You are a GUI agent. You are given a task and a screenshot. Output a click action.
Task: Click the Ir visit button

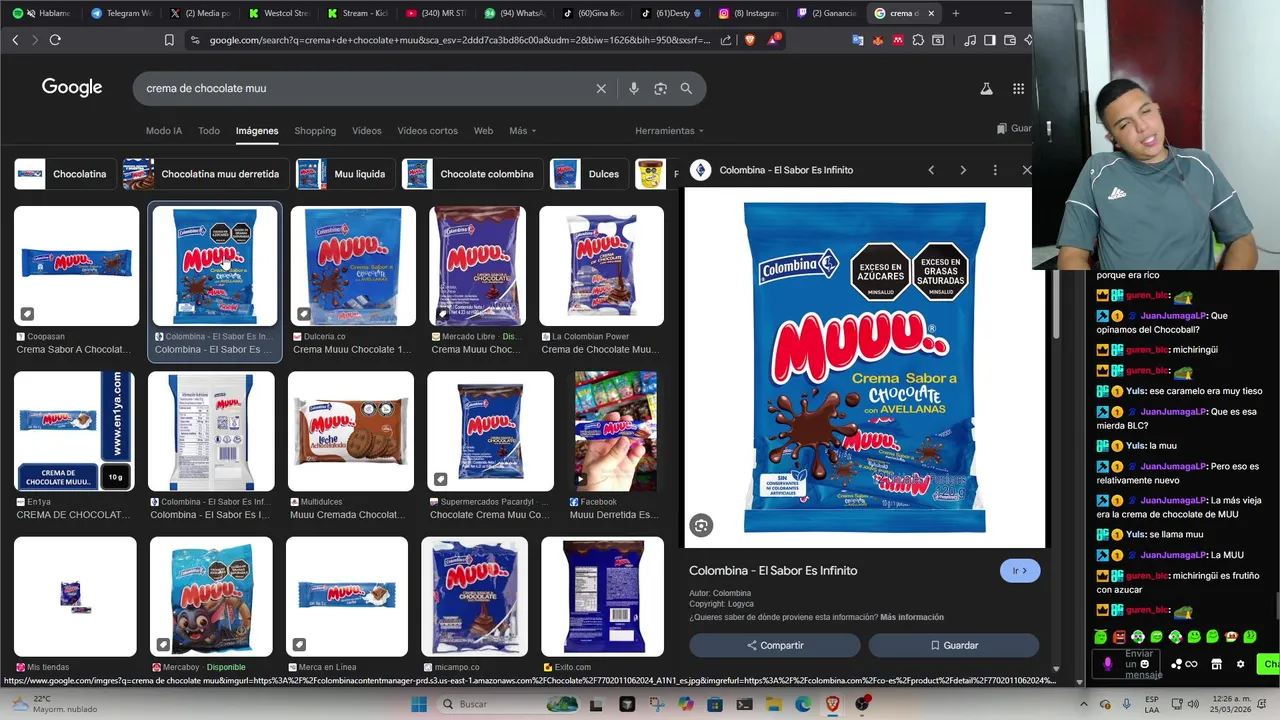(x=1020, y=571)
